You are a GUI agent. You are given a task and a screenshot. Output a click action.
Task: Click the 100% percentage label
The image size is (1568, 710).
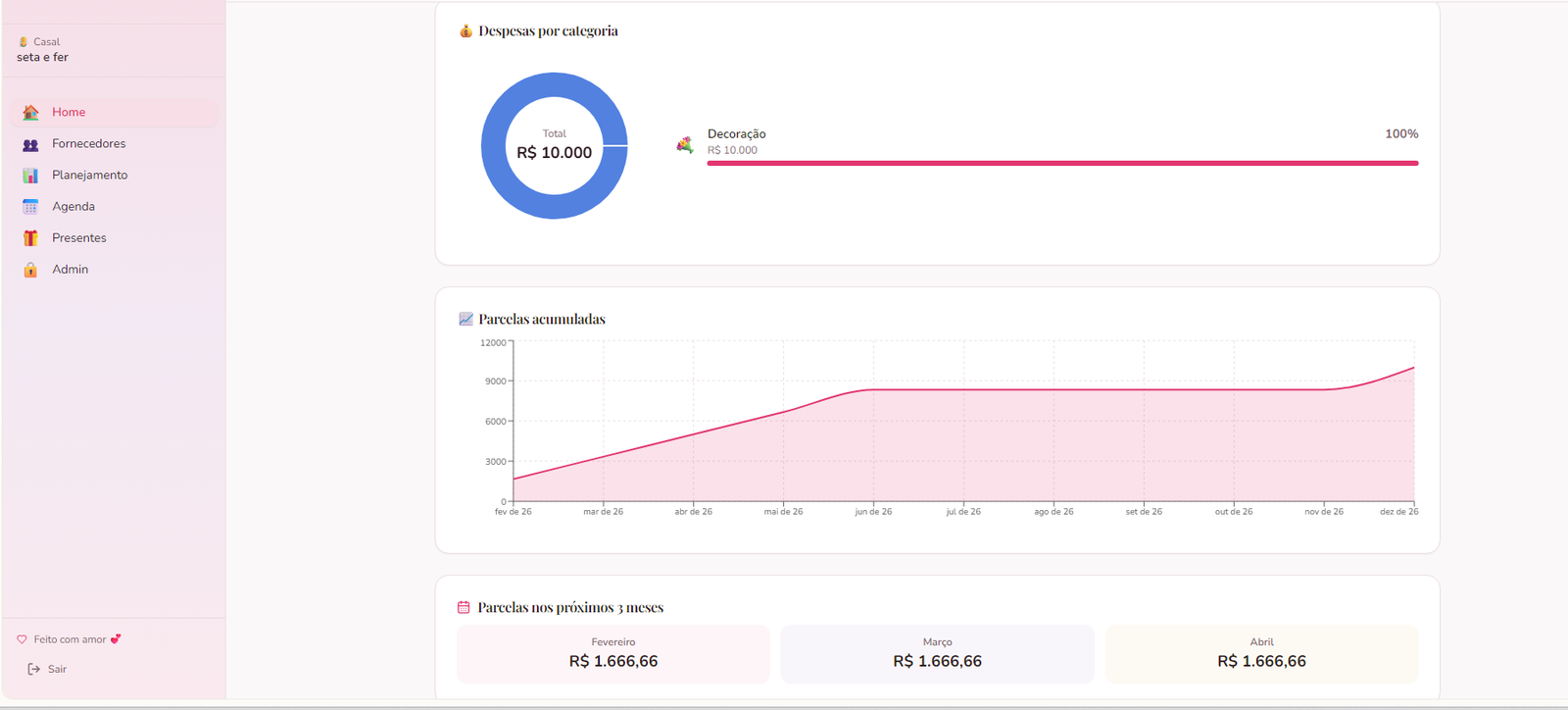pyautogui.click(x=1401, y=133)
